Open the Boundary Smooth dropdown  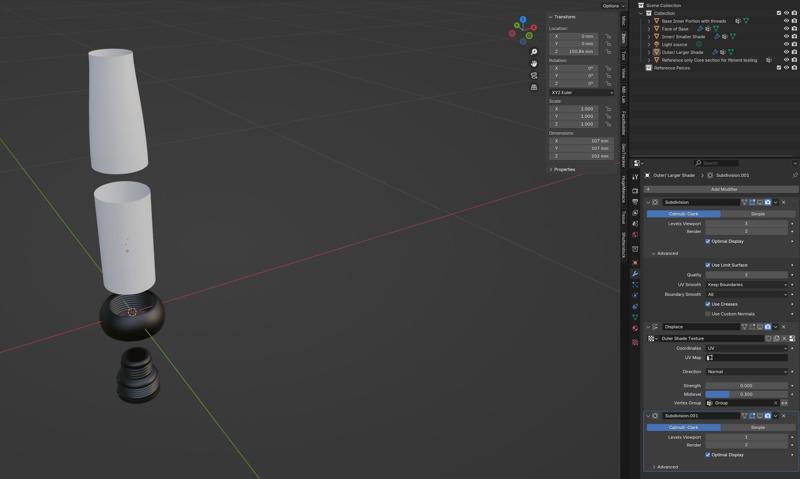click(747, 294)
